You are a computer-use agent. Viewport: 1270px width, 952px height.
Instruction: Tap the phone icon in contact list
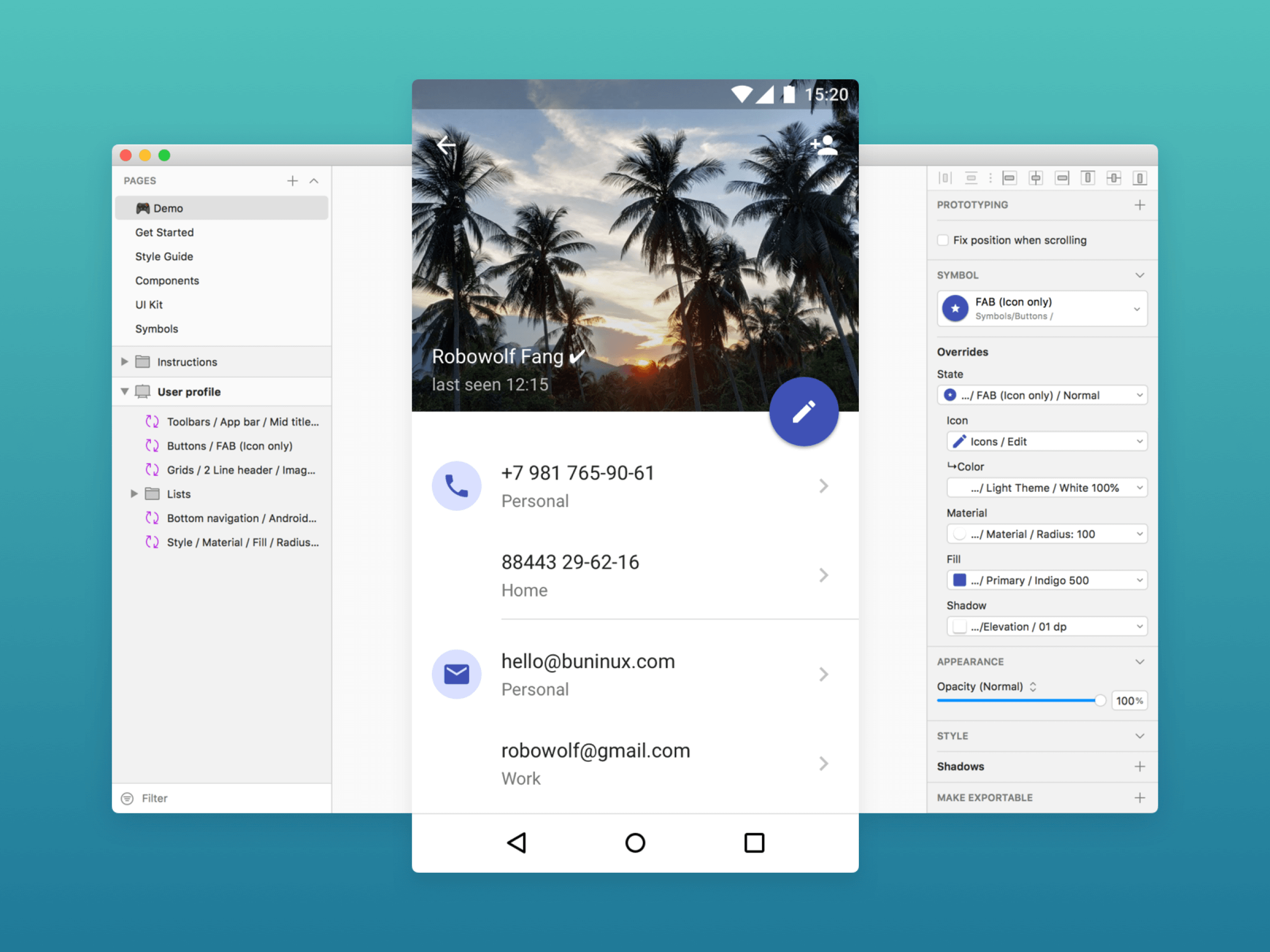pos(457,486)
